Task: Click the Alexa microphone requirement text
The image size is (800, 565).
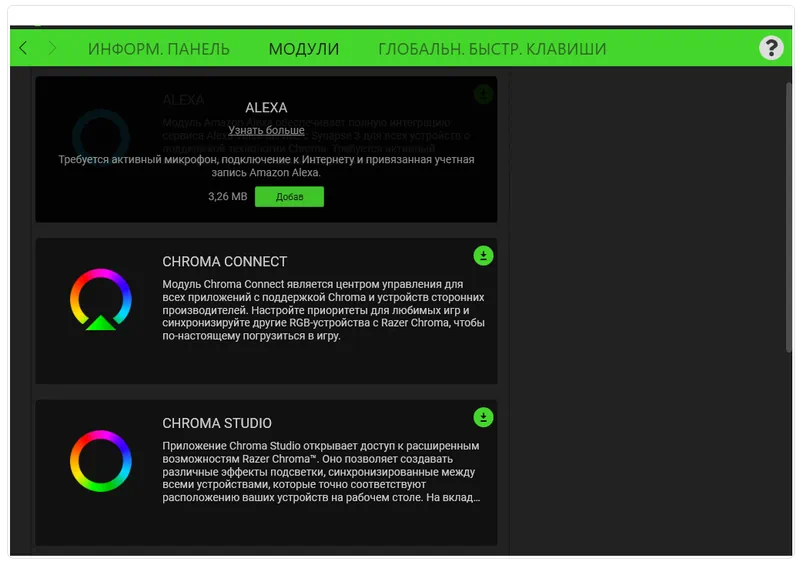Action: pos(266,166)
